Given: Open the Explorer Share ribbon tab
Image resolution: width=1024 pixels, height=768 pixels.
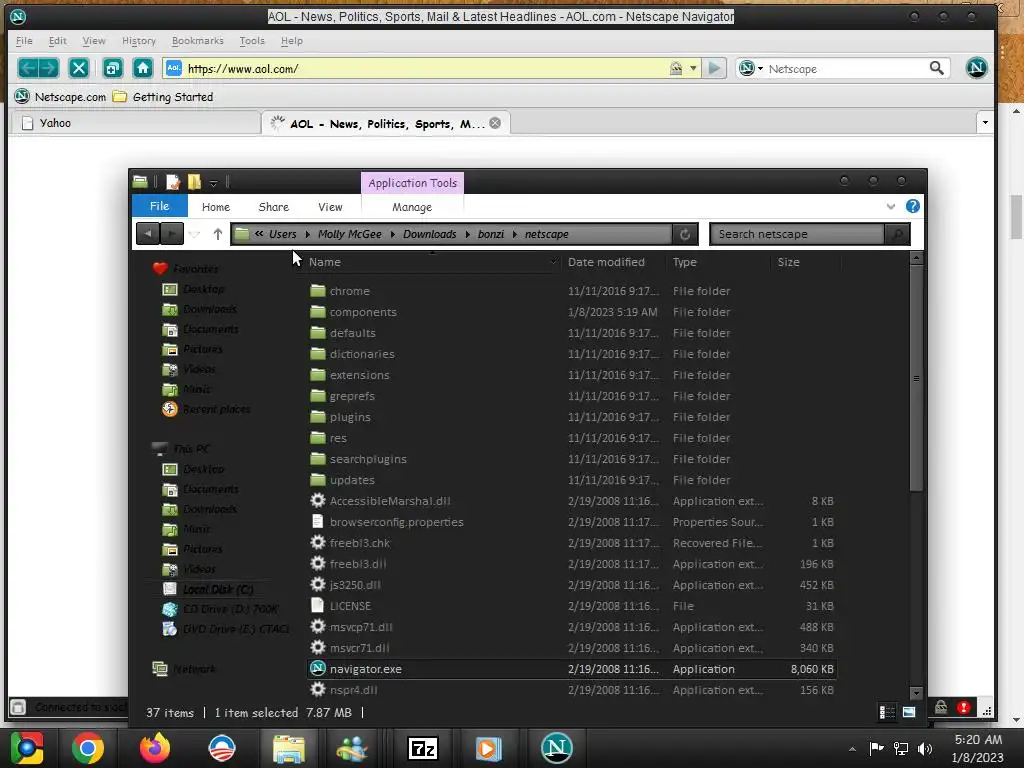Looking at the screenshot, I should pos(274,206).
